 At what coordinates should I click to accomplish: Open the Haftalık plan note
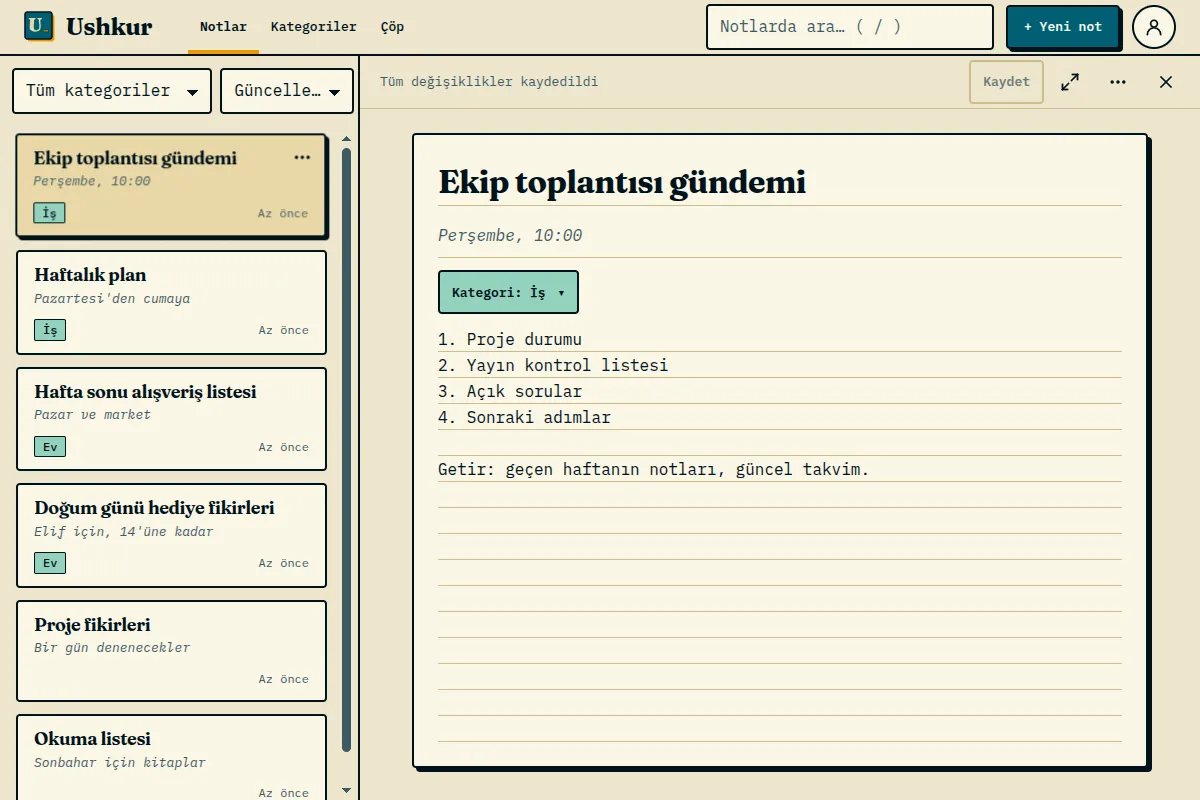(x=171, y=302)
